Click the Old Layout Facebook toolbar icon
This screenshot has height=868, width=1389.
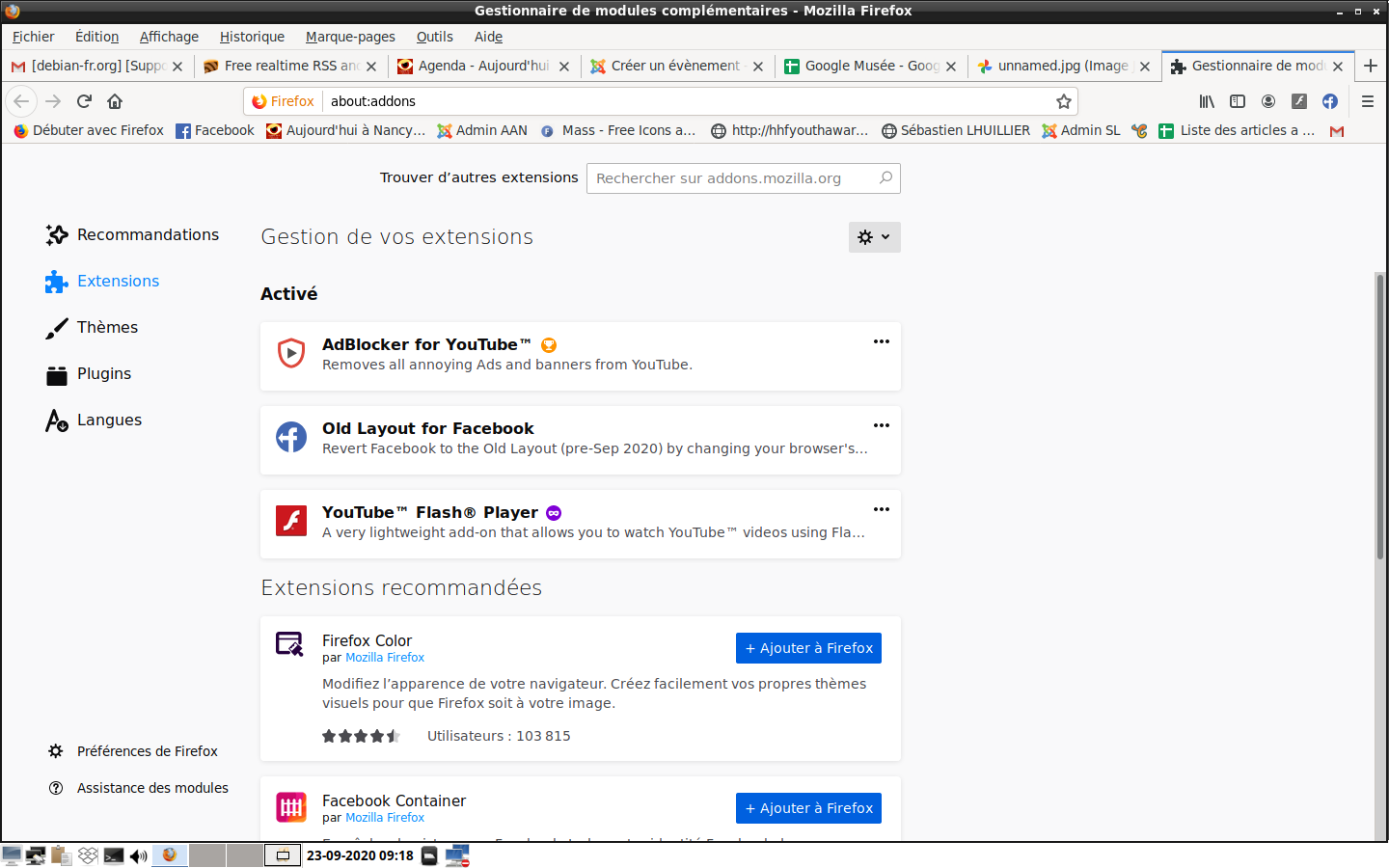click(1330, 101)
